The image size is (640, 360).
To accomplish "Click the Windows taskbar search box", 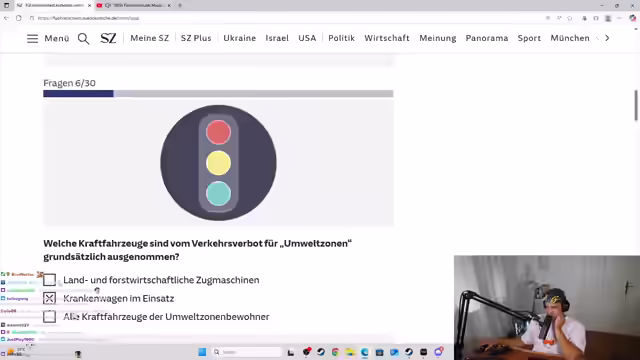I will [248, 352].
